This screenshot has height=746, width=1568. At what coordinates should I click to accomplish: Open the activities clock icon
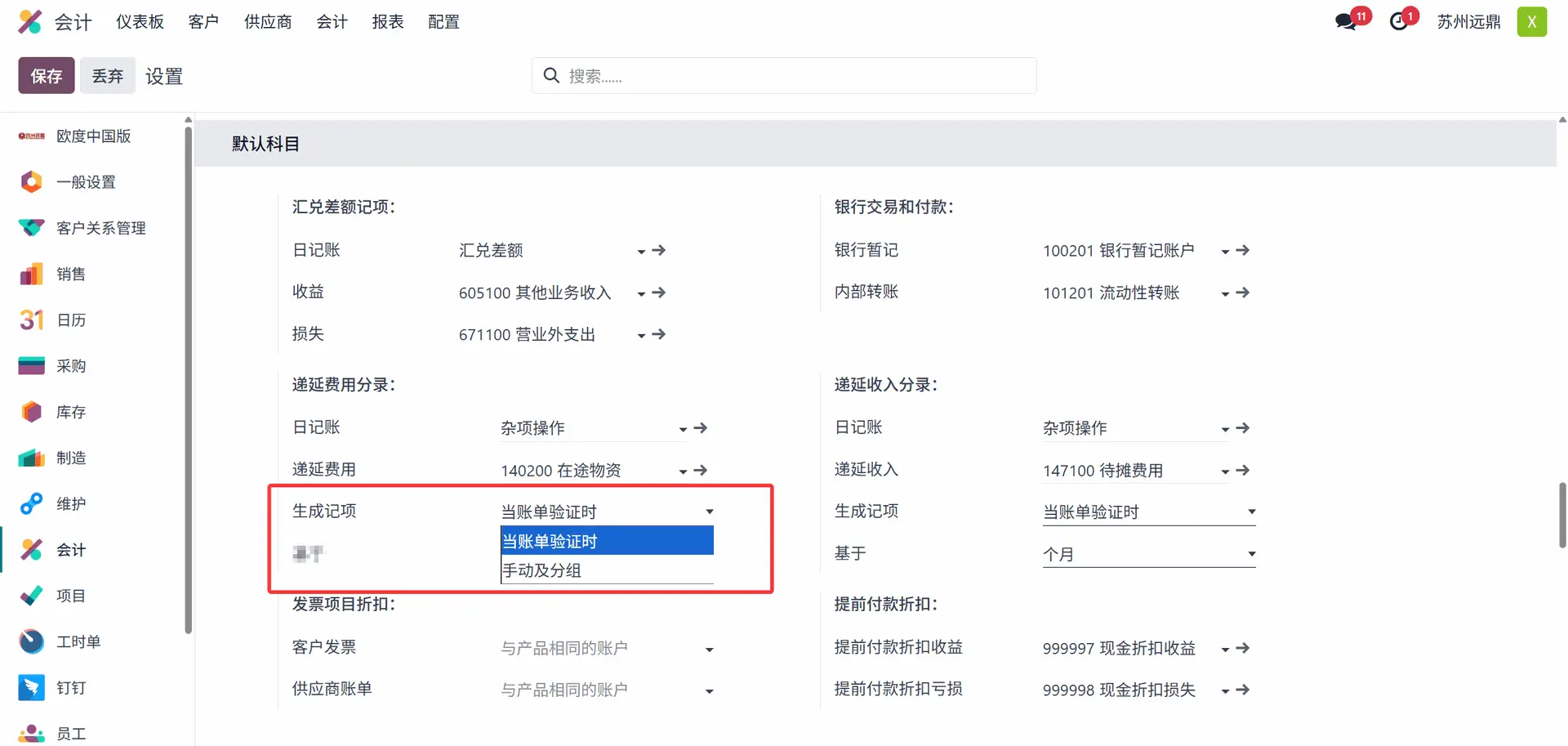pos(1399,22)
